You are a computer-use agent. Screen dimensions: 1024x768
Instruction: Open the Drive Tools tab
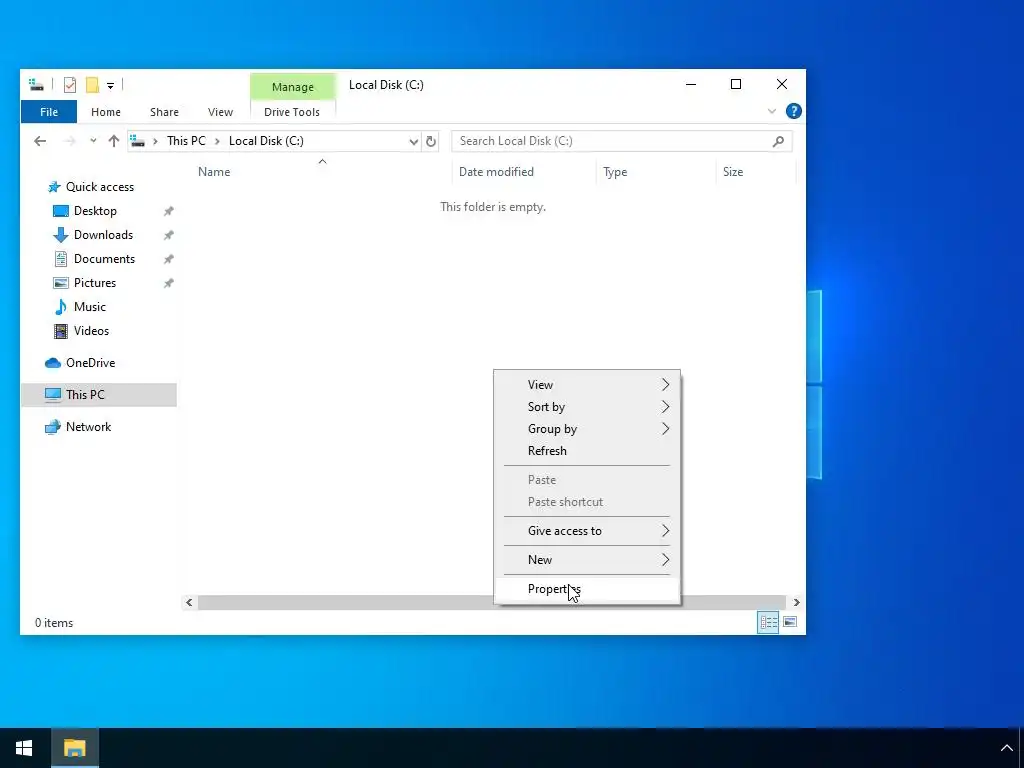coord(292,112)
